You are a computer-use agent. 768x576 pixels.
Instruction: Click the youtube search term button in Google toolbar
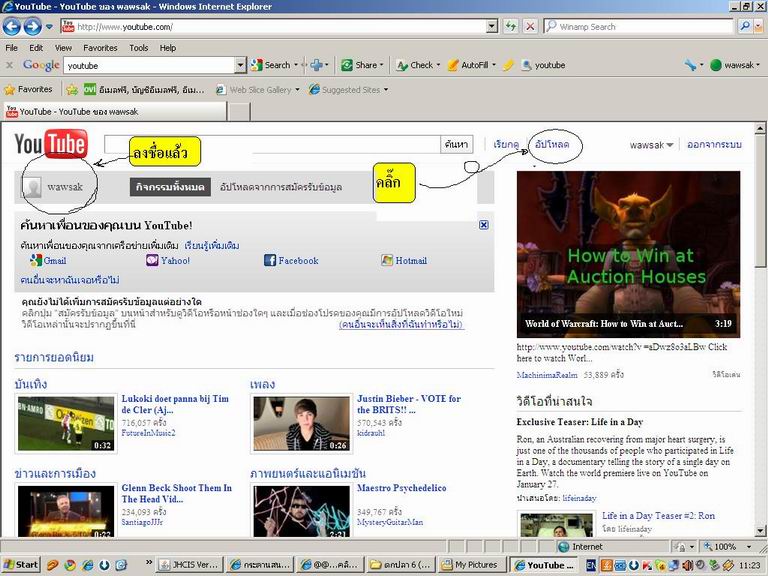[x=544, y=65]
